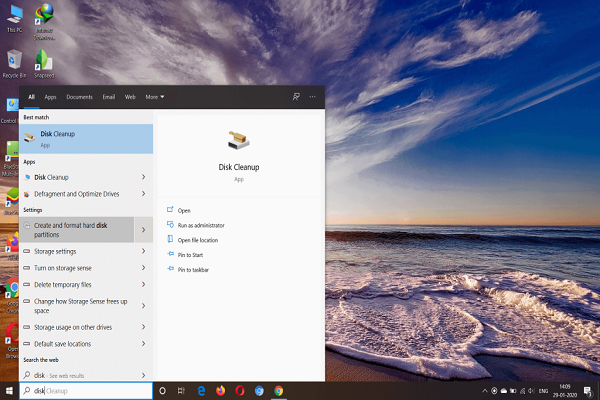Launch Google Chrome from the taskbar

point(279,390)
